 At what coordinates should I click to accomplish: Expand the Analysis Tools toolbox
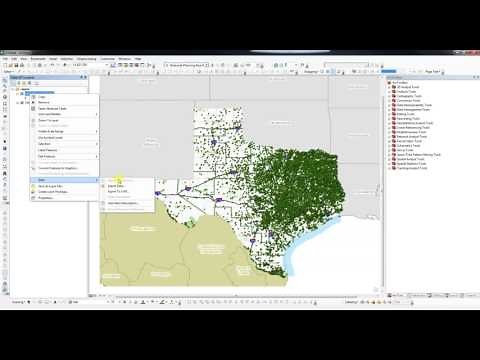coord(389,91)
